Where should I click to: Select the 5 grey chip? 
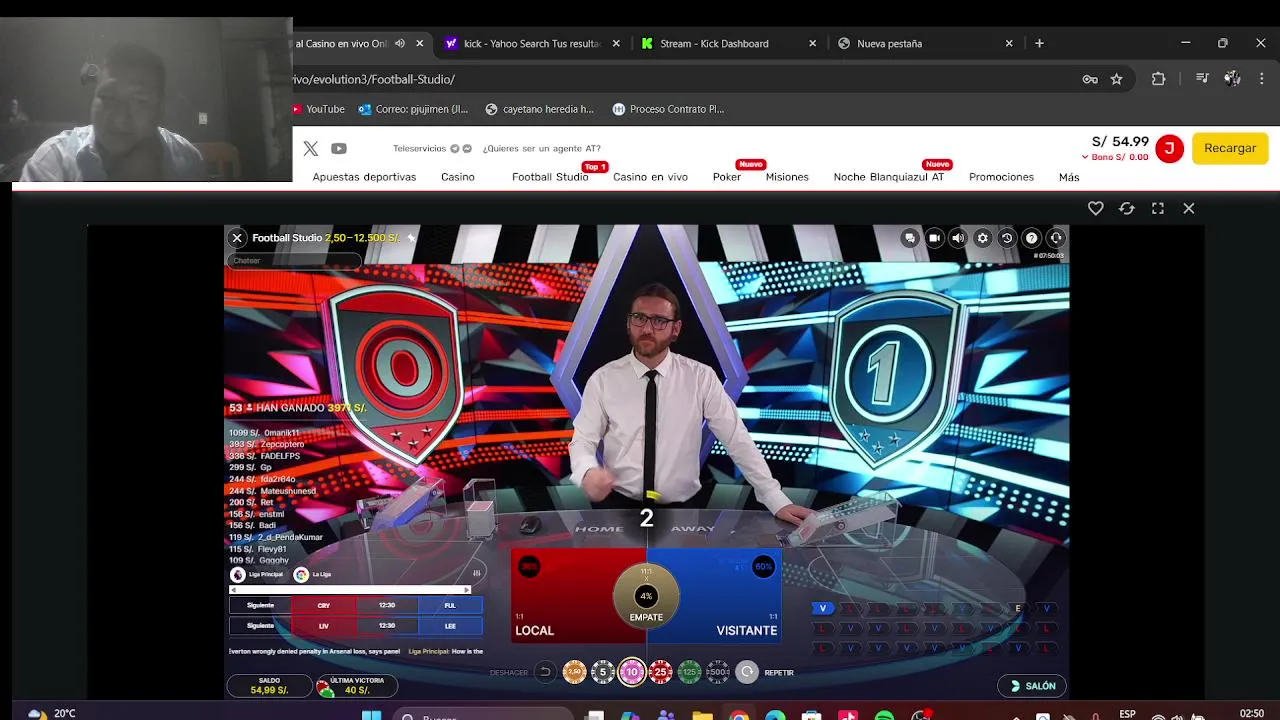(x=603, y=672)
